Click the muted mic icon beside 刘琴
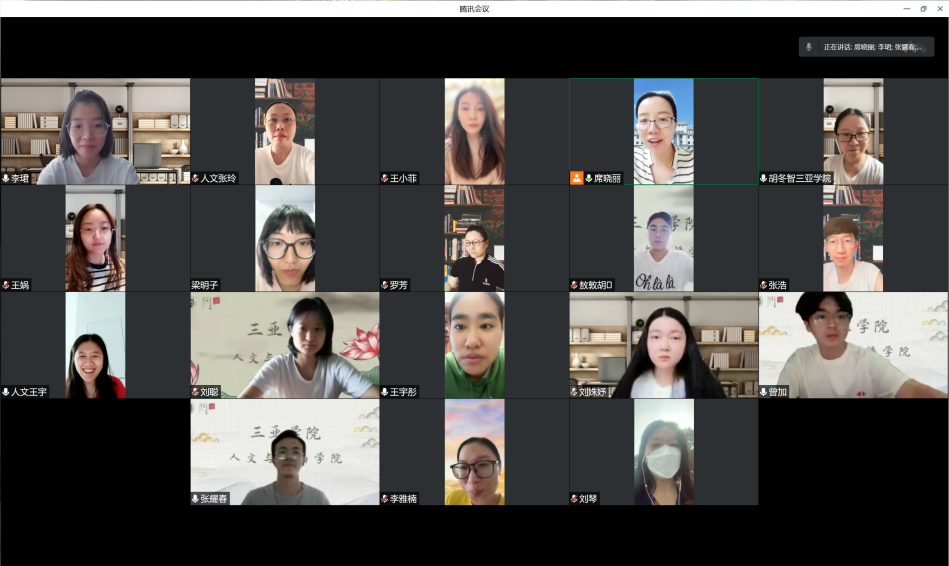 point(574,498)
